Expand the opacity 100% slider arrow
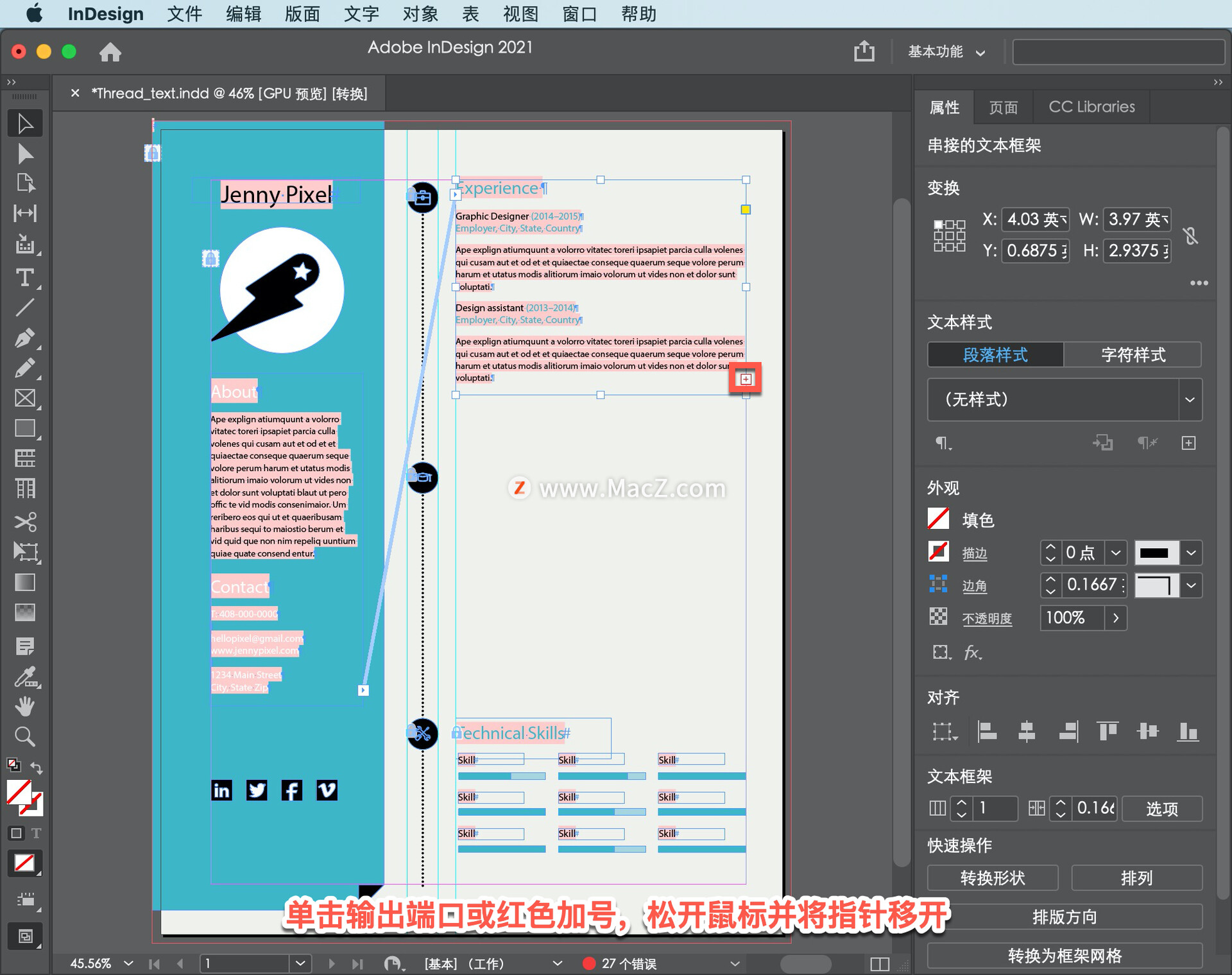Screen dimensions: 1232x975 (x=1116, y=618)
